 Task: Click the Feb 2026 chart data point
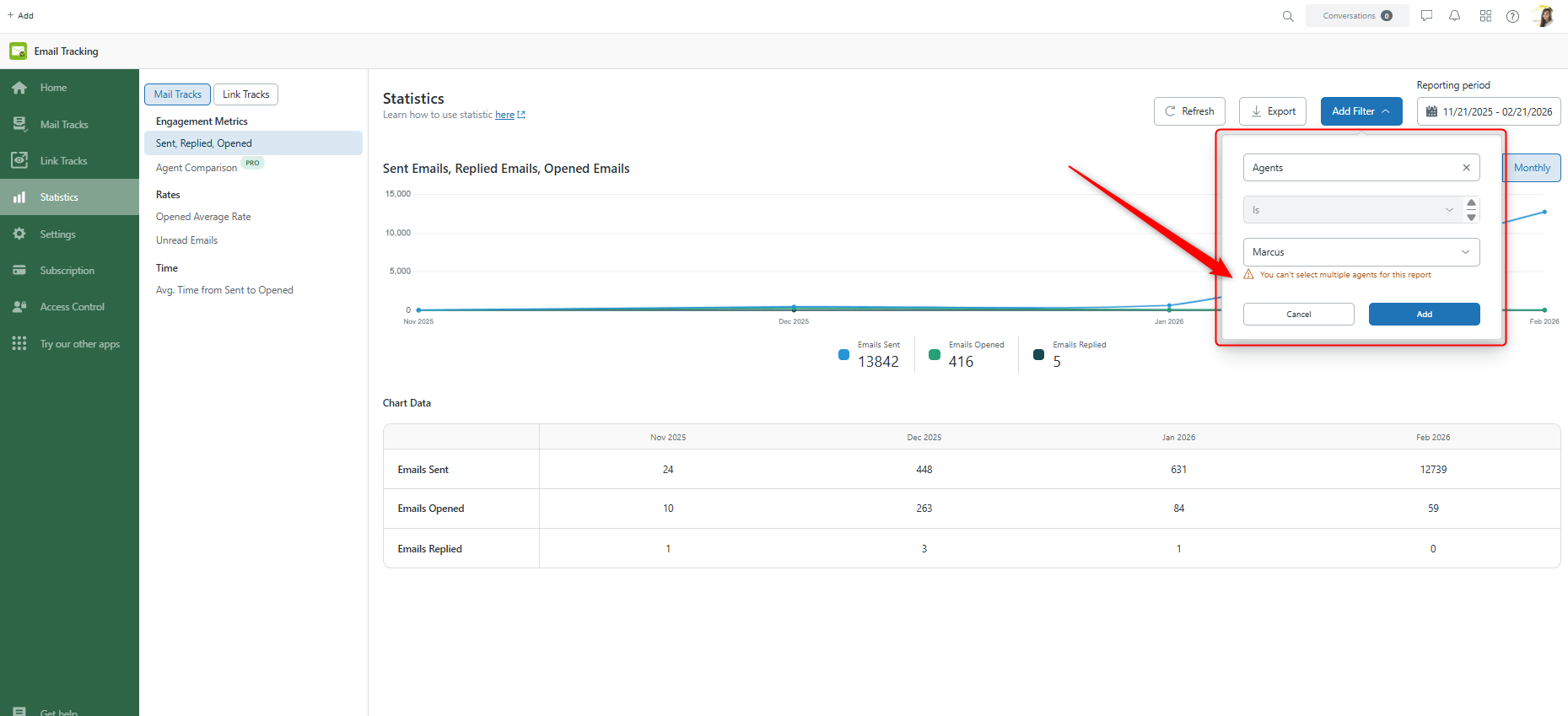(1544, 212)
